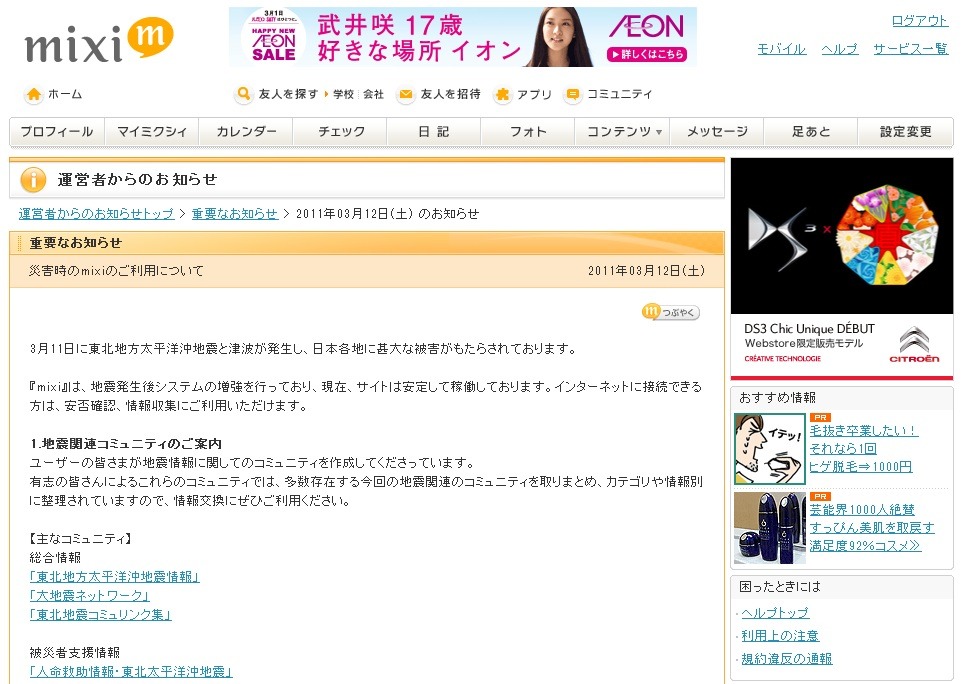Open ヘルプトップ link in sidebar
The height and width of the screenshot is (684, 963).
pos(775,613)
